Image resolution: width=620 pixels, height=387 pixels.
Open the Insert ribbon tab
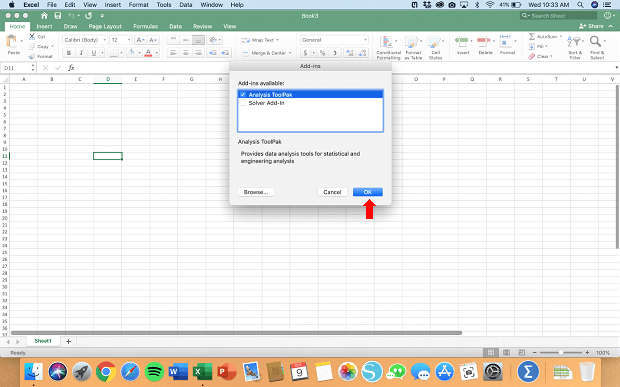pos(44,26)
